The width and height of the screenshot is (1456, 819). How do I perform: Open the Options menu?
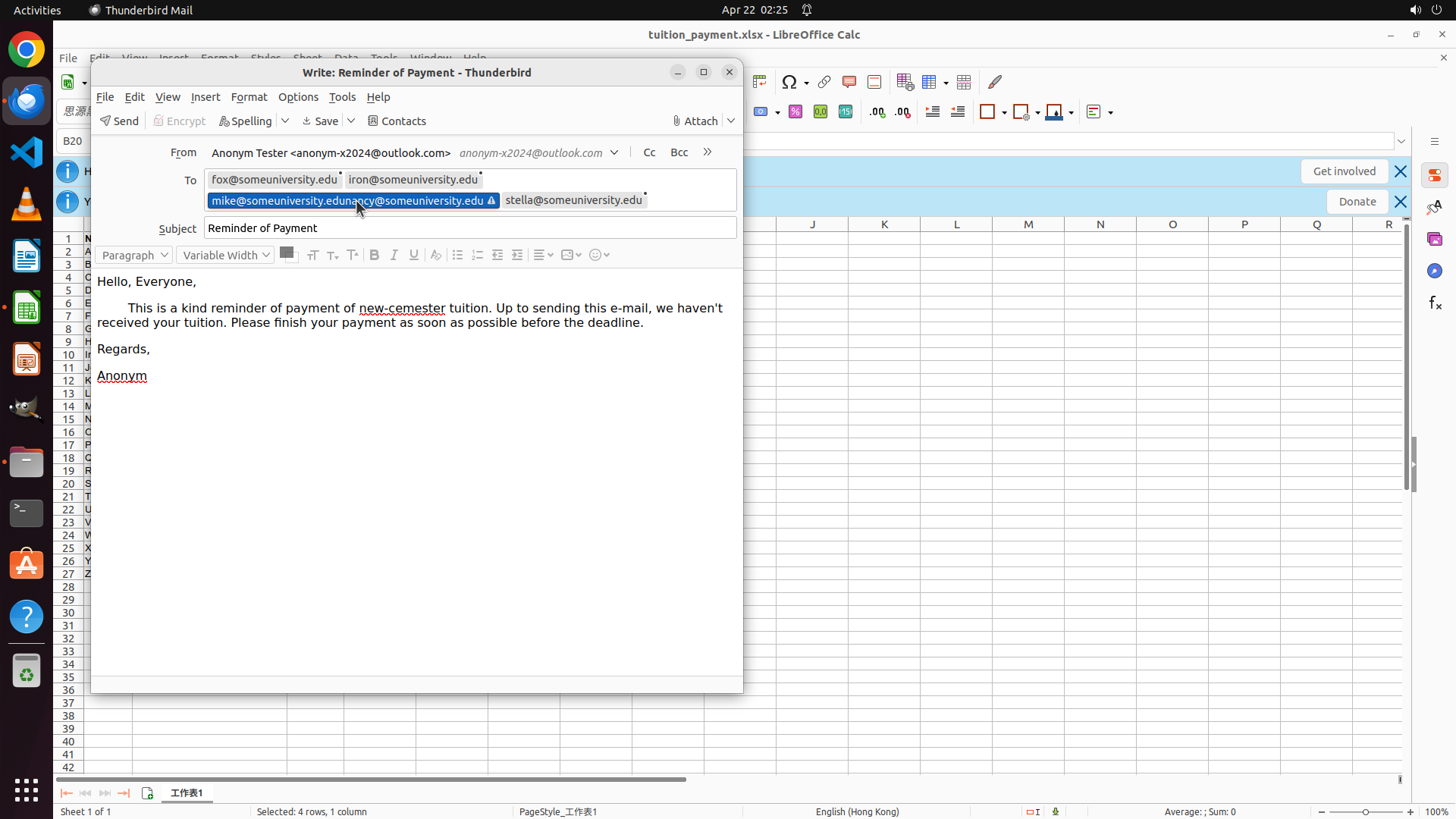pos(298,97)
